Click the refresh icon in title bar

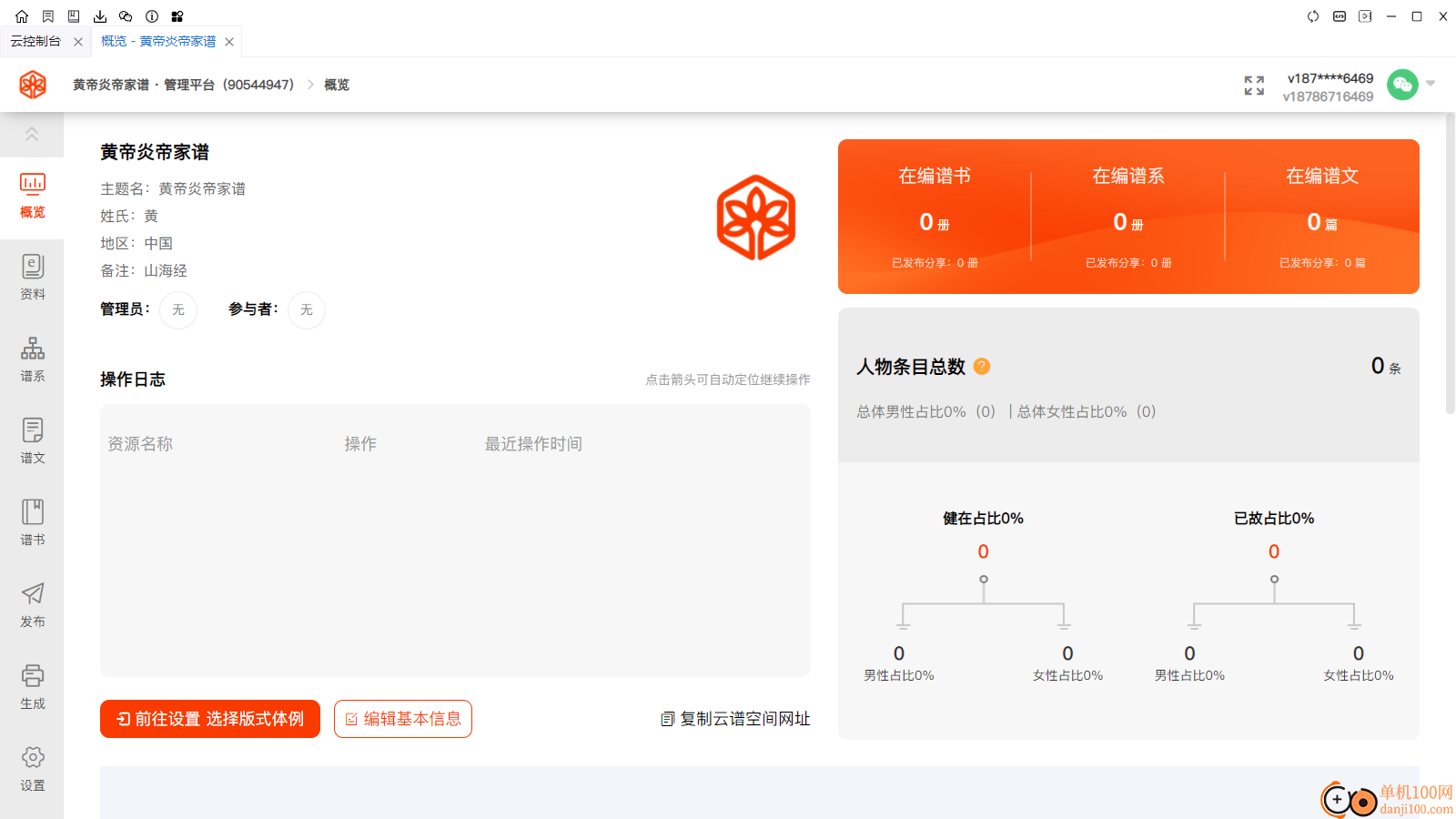[1313, 16]
